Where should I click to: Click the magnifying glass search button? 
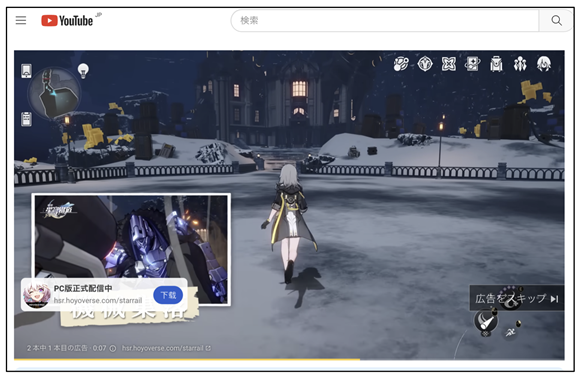(x=556, y=20)
